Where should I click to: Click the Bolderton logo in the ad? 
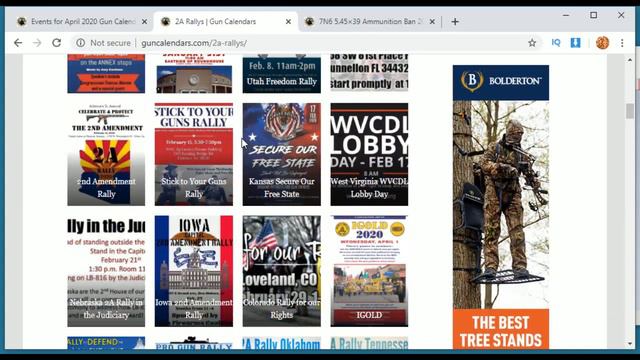point(501,82)
